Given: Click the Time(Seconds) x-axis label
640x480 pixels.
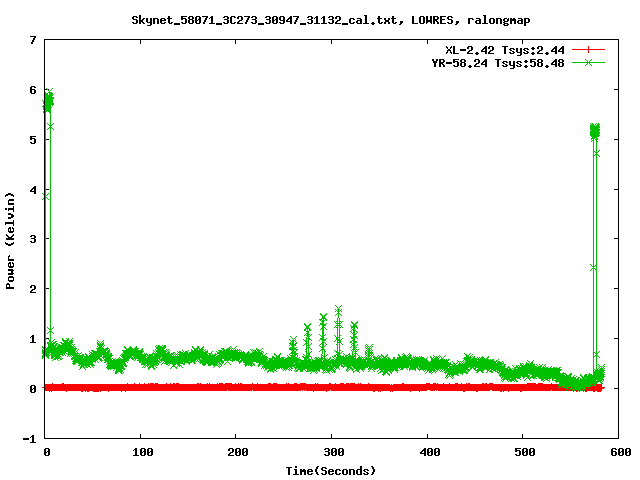Looking at the screenshot, I should [x=331, y=470].
